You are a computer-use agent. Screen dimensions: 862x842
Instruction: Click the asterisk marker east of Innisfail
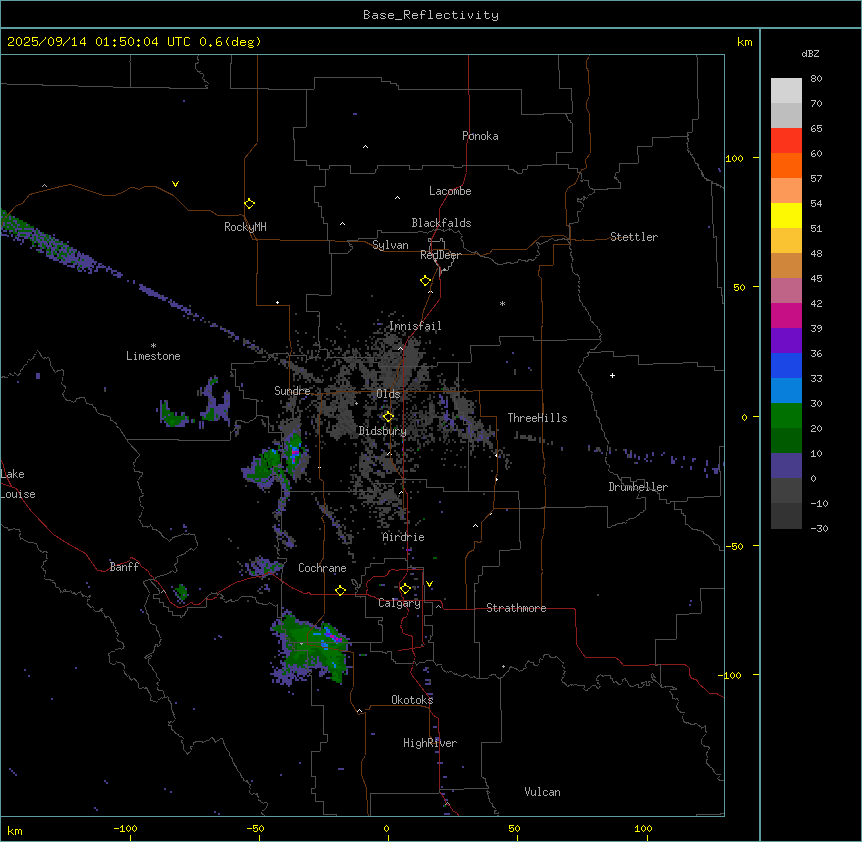point(502,303)
